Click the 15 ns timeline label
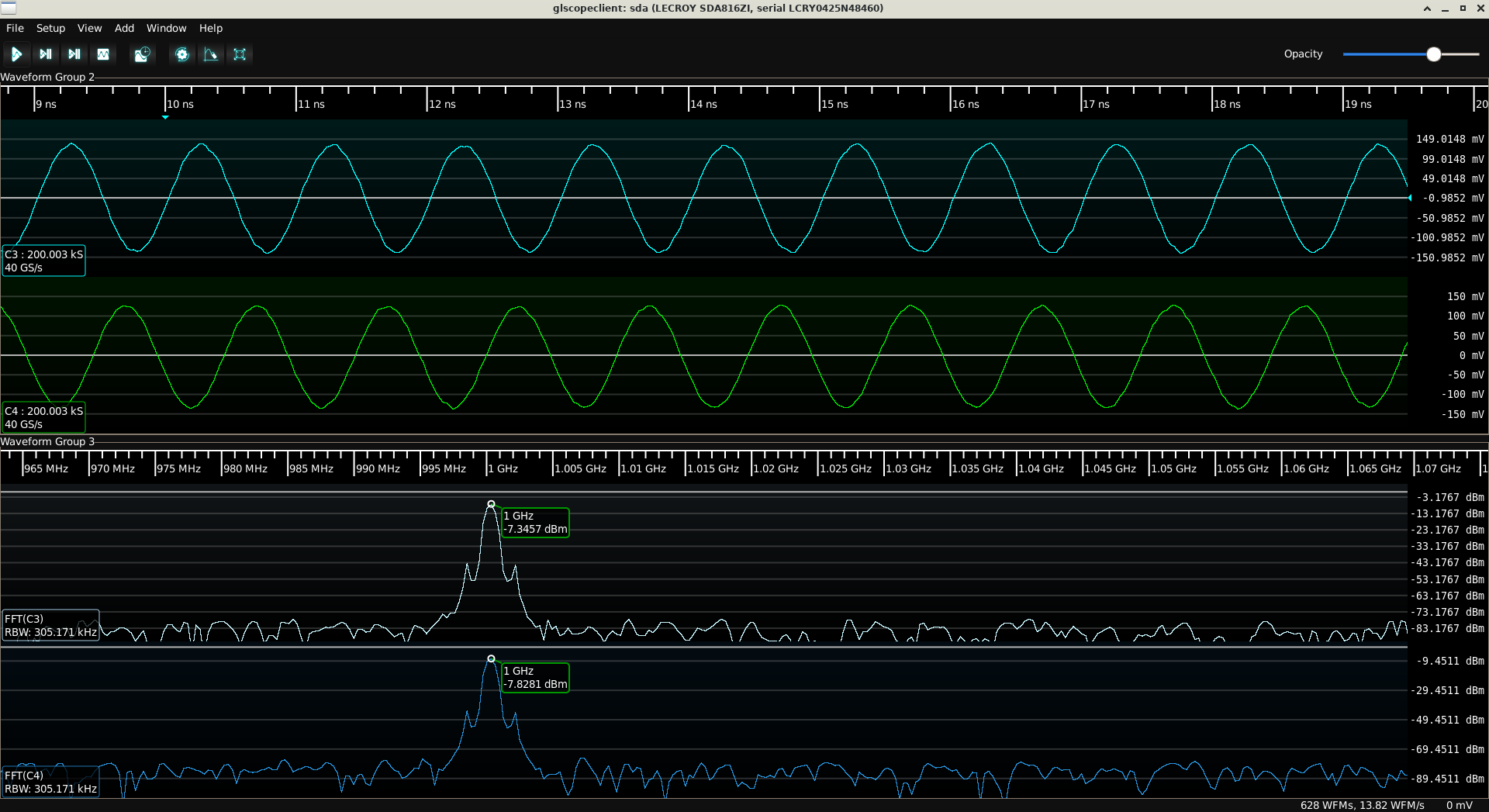1489x812 pixels. (x=834, y=104)
